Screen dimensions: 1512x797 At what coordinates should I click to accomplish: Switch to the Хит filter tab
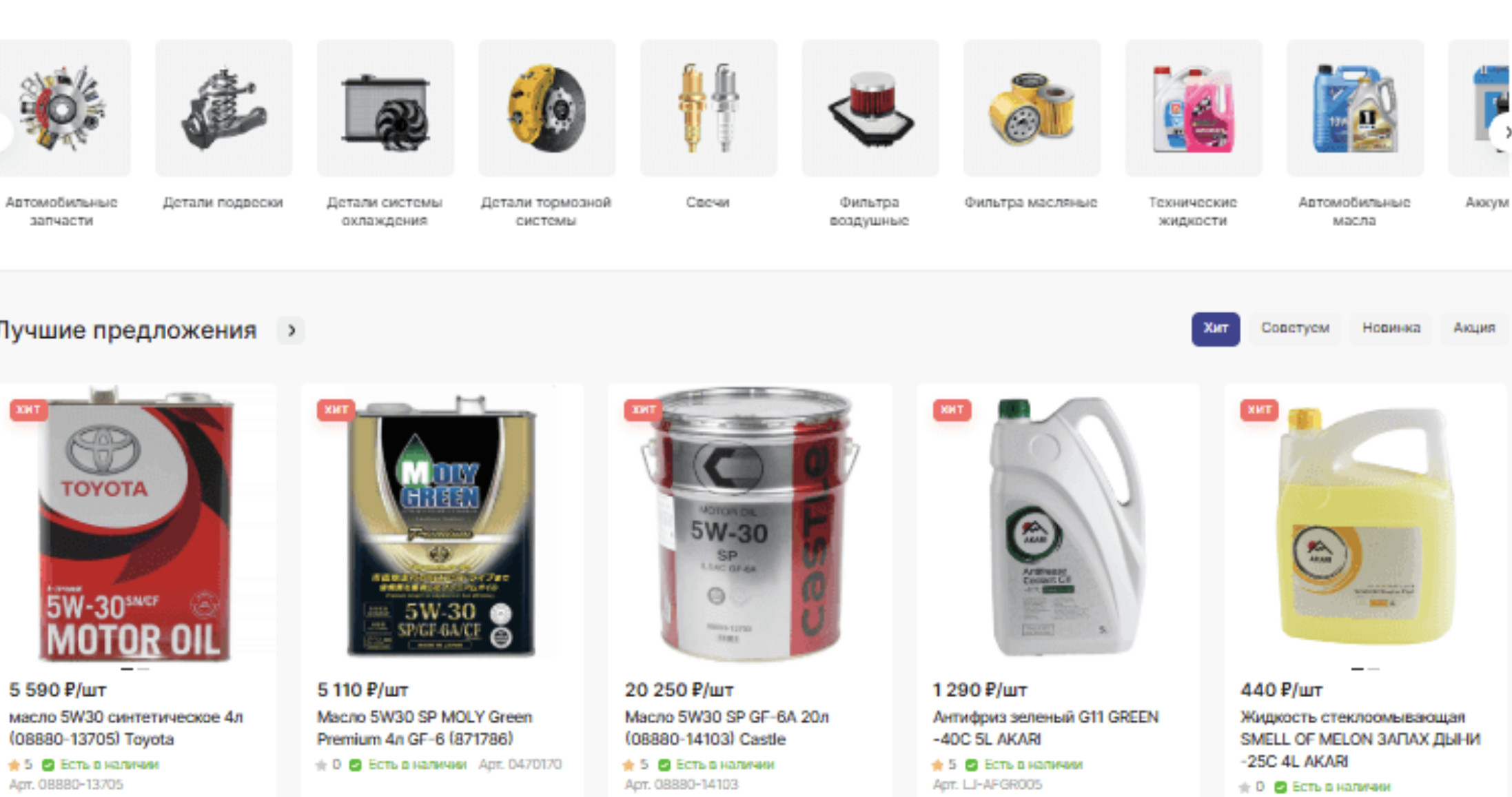[1216, 329]
